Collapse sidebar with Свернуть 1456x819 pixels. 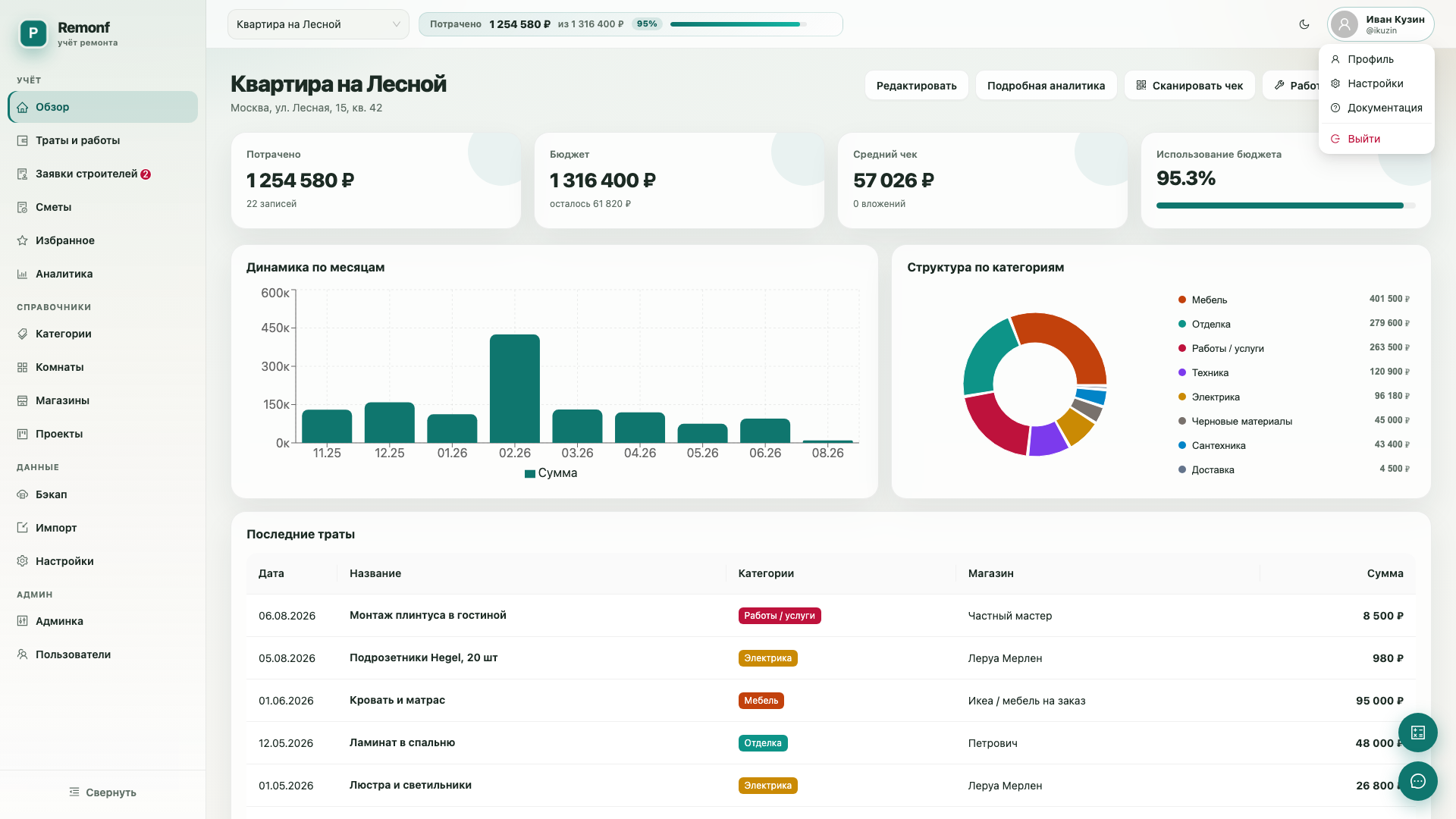click(103, 792)
